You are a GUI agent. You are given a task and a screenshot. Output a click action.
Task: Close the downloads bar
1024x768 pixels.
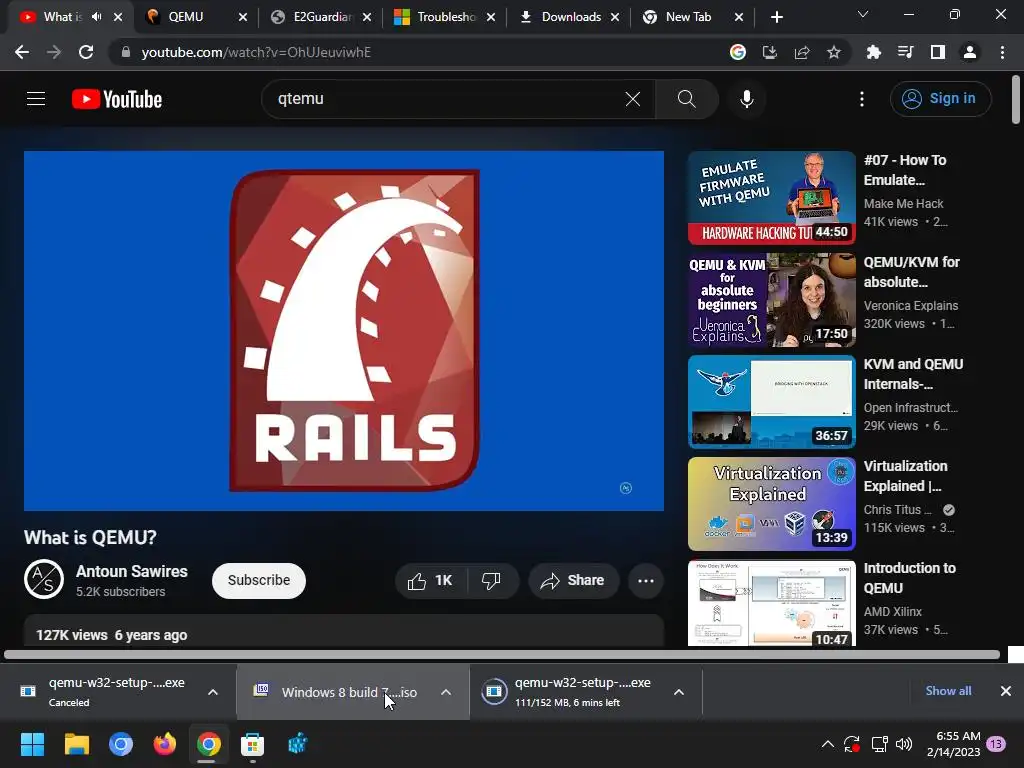click(1006, 691)
